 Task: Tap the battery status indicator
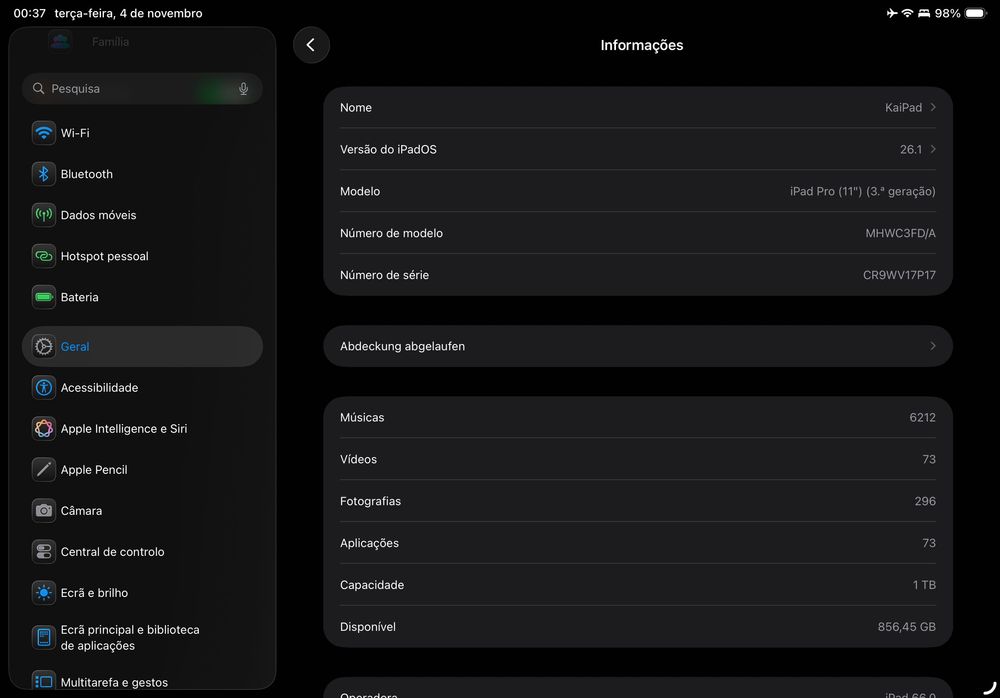[976, 13]
